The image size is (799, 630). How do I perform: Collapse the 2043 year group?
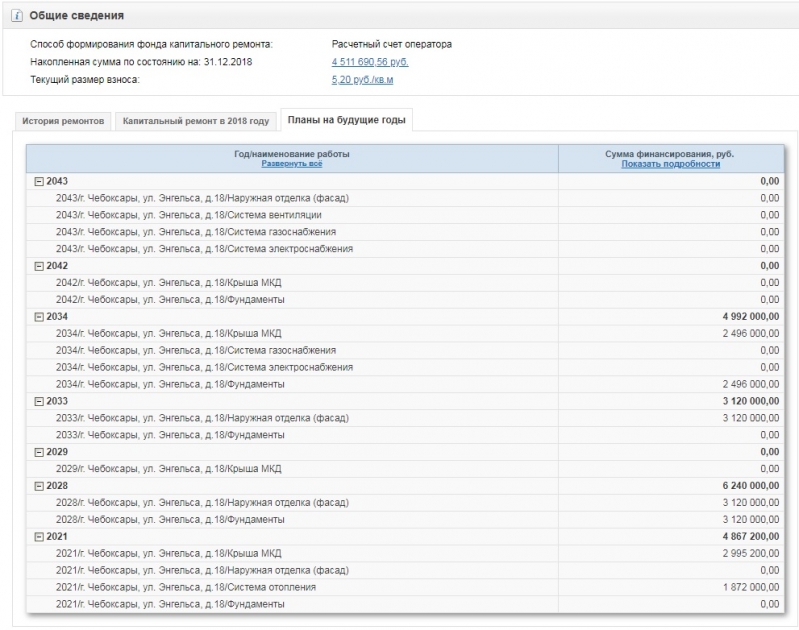pos(39,181)
